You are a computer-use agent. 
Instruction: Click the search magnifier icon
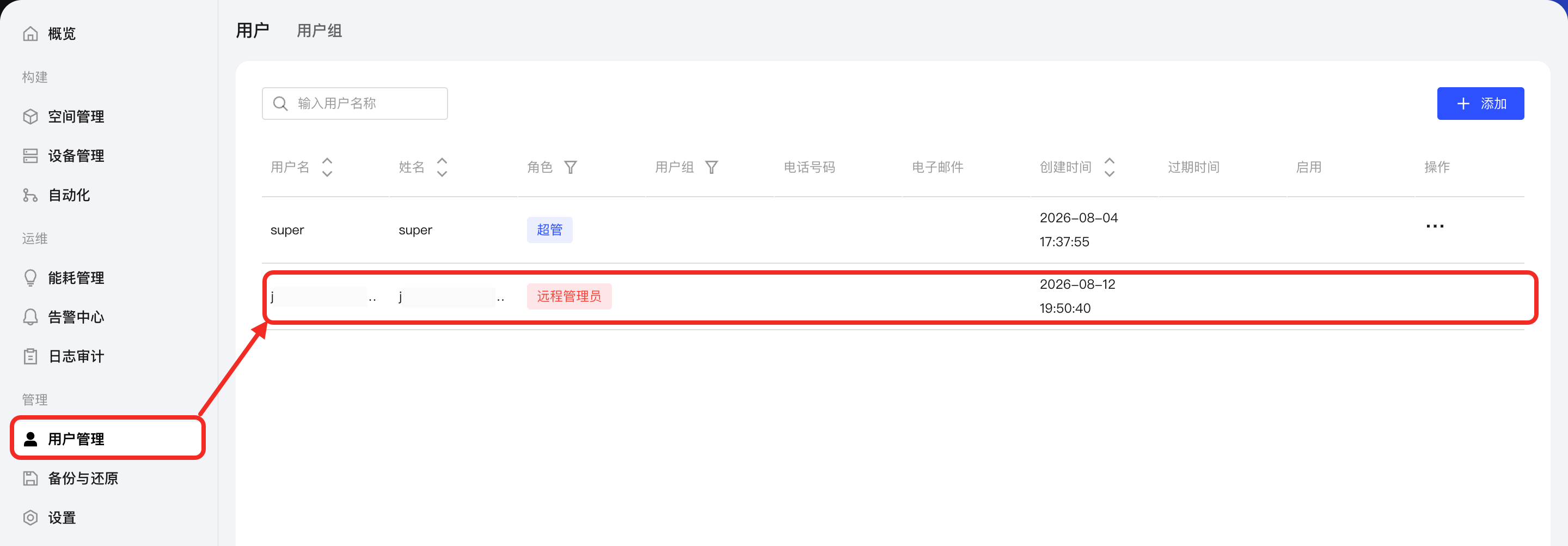(x=280, y=104)
